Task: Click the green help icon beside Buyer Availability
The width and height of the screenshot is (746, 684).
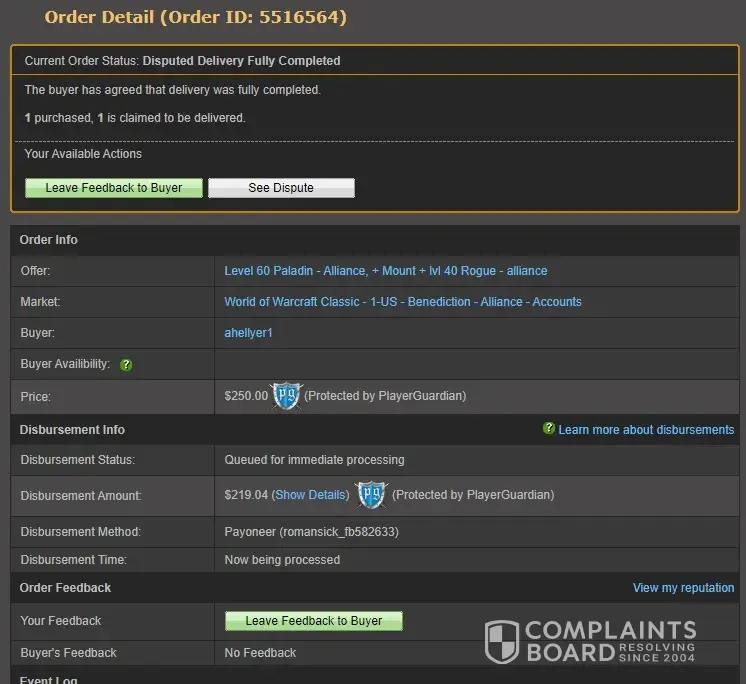Action: coord(126,365)
